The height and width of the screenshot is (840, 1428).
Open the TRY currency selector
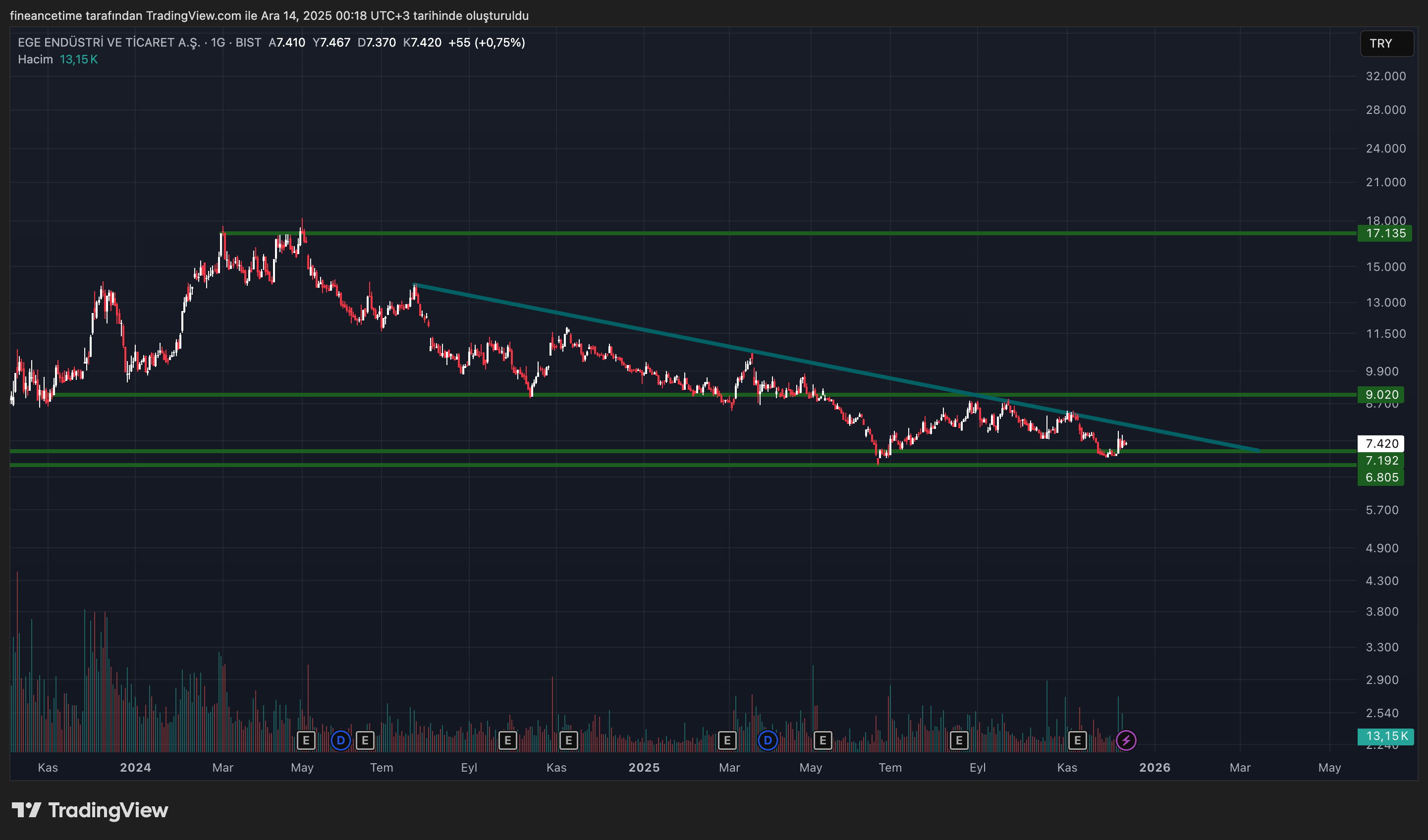[1386, 44]
